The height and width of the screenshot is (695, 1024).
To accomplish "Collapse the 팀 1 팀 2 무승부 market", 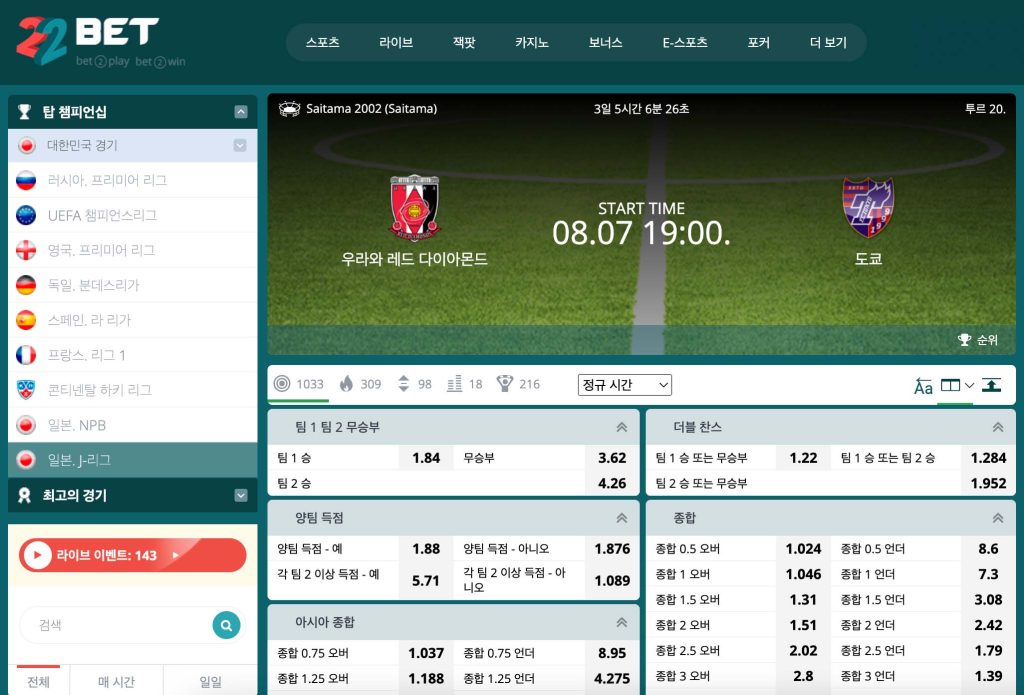I will point(622,427).
